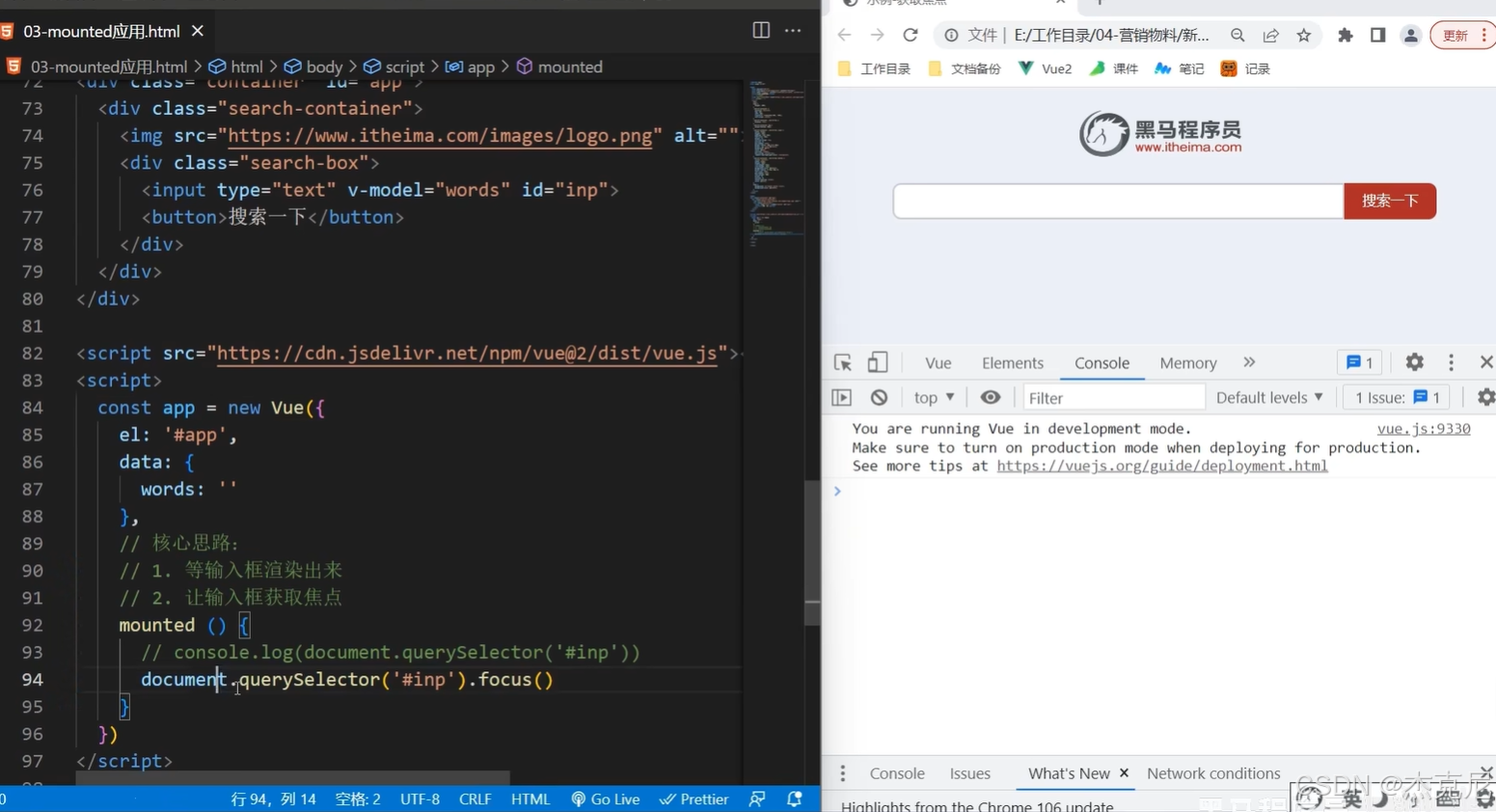The image size is (1496, 812).
Task: Click the CRLF line ending status
Action: (x=476, y=798)
